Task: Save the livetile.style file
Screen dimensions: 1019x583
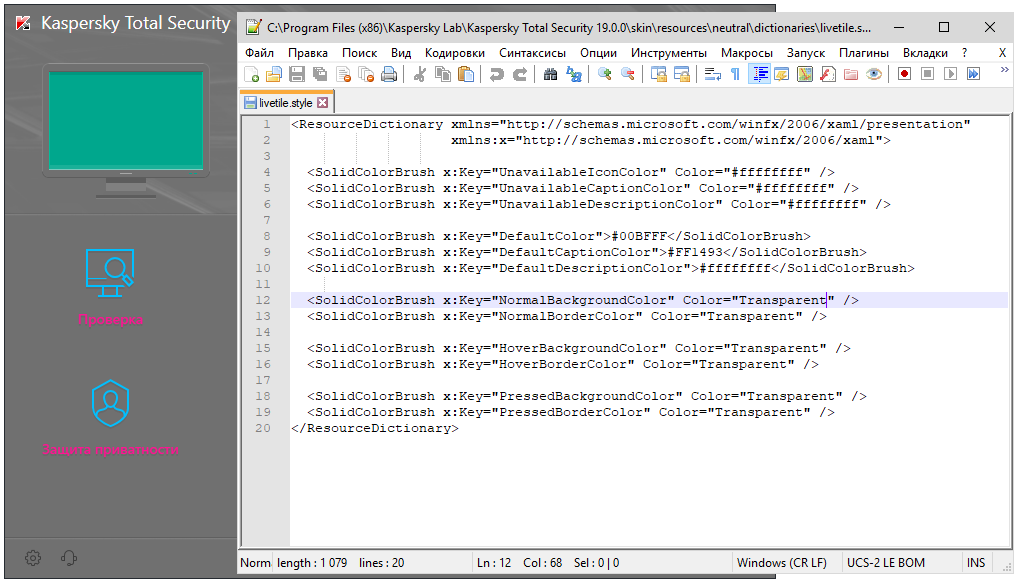Action: [x=297, y=74]
